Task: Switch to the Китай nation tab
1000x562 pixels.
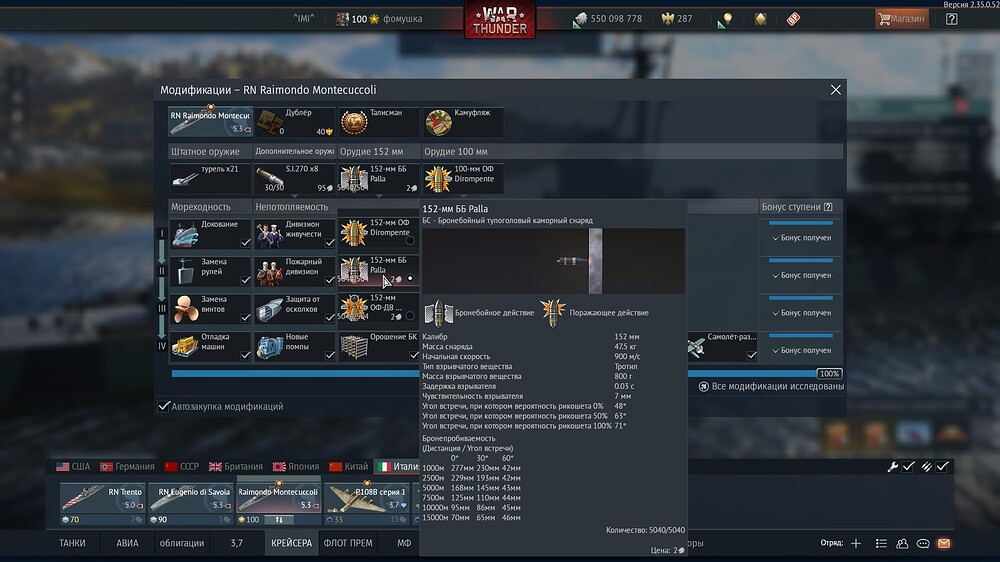Action: tap(348, 466)
